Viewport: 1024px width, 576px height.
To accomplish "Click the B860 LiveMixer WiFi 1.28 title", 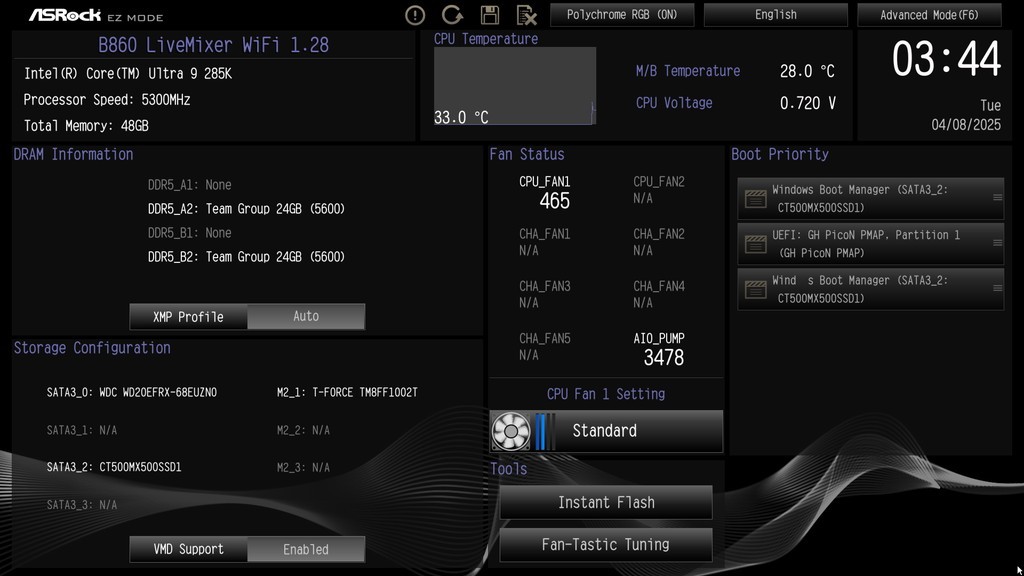I will click(213, 45).
